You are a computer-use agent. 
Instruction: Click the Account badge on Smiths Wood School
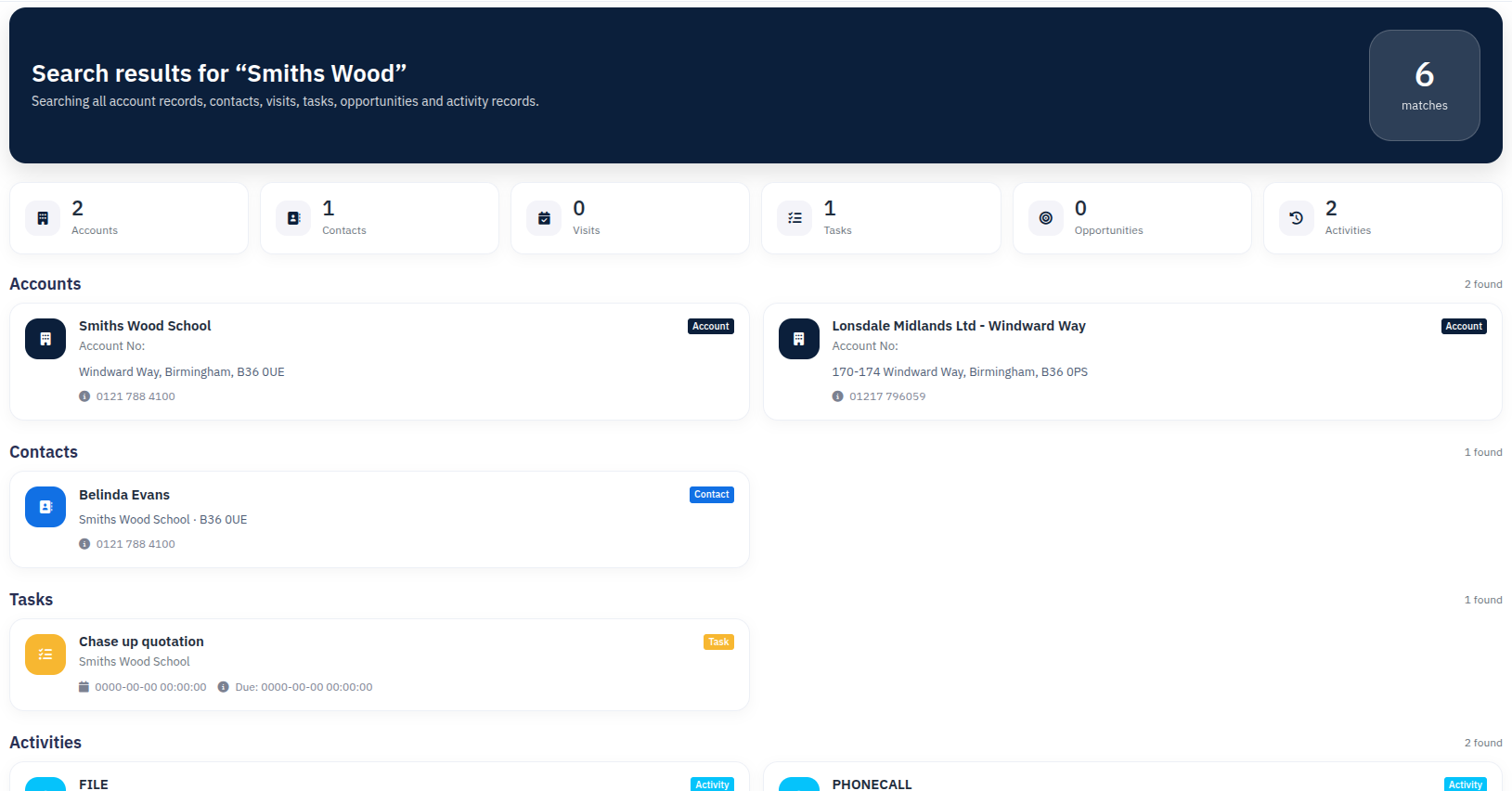(711, 327)
